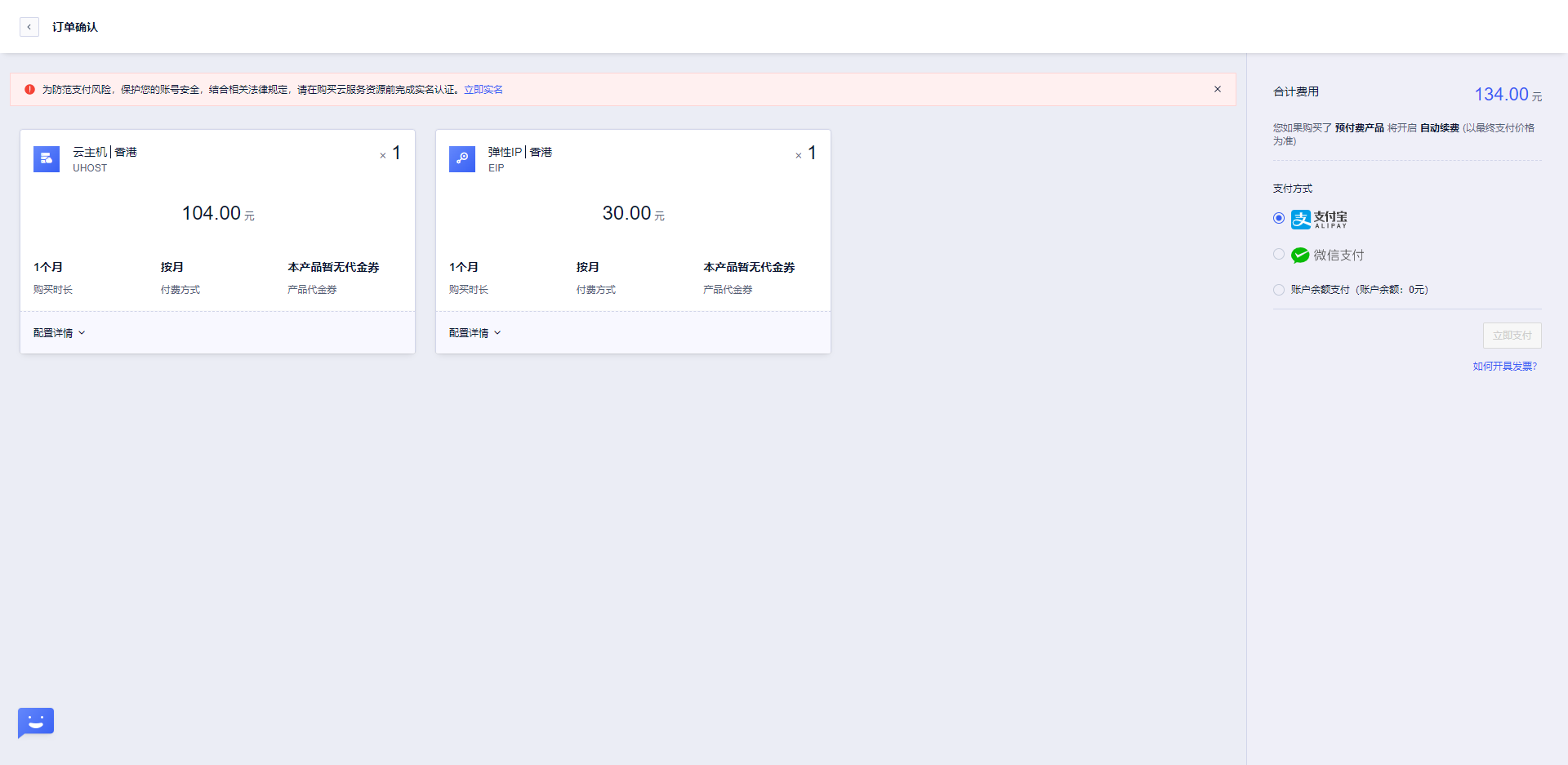Click the EIP elastic IP product icon
Screen dimensions: 1568x765
pyautogui.click(x=461, y=159)
